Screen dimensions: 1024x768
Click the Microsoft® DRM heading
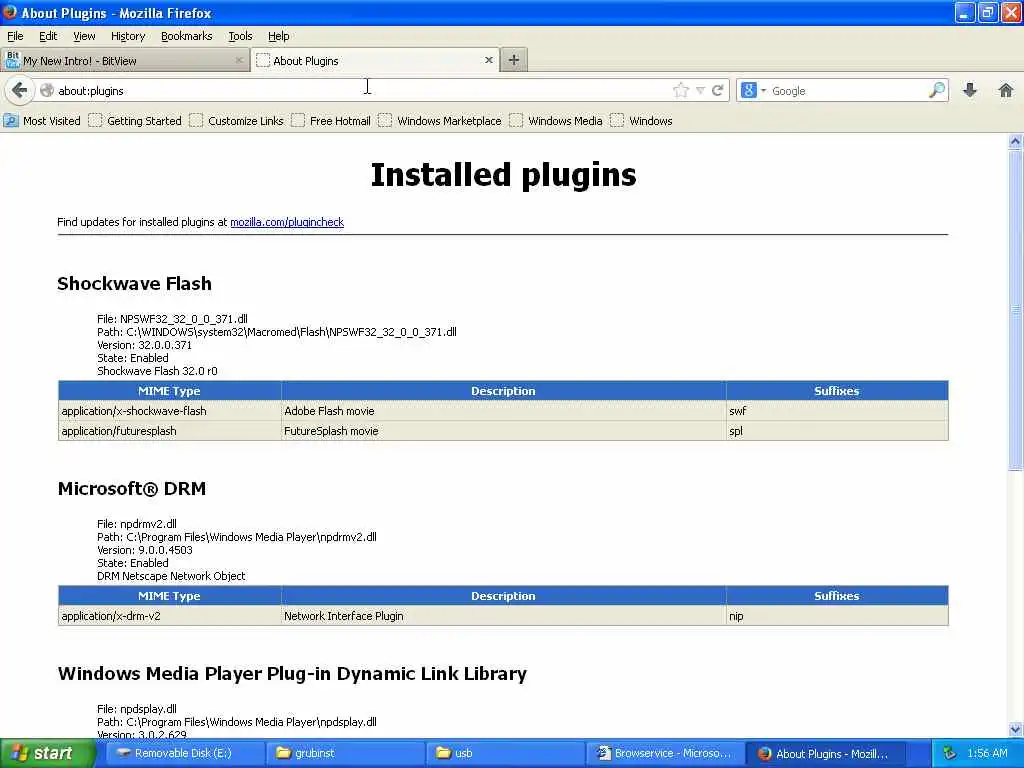132,488
